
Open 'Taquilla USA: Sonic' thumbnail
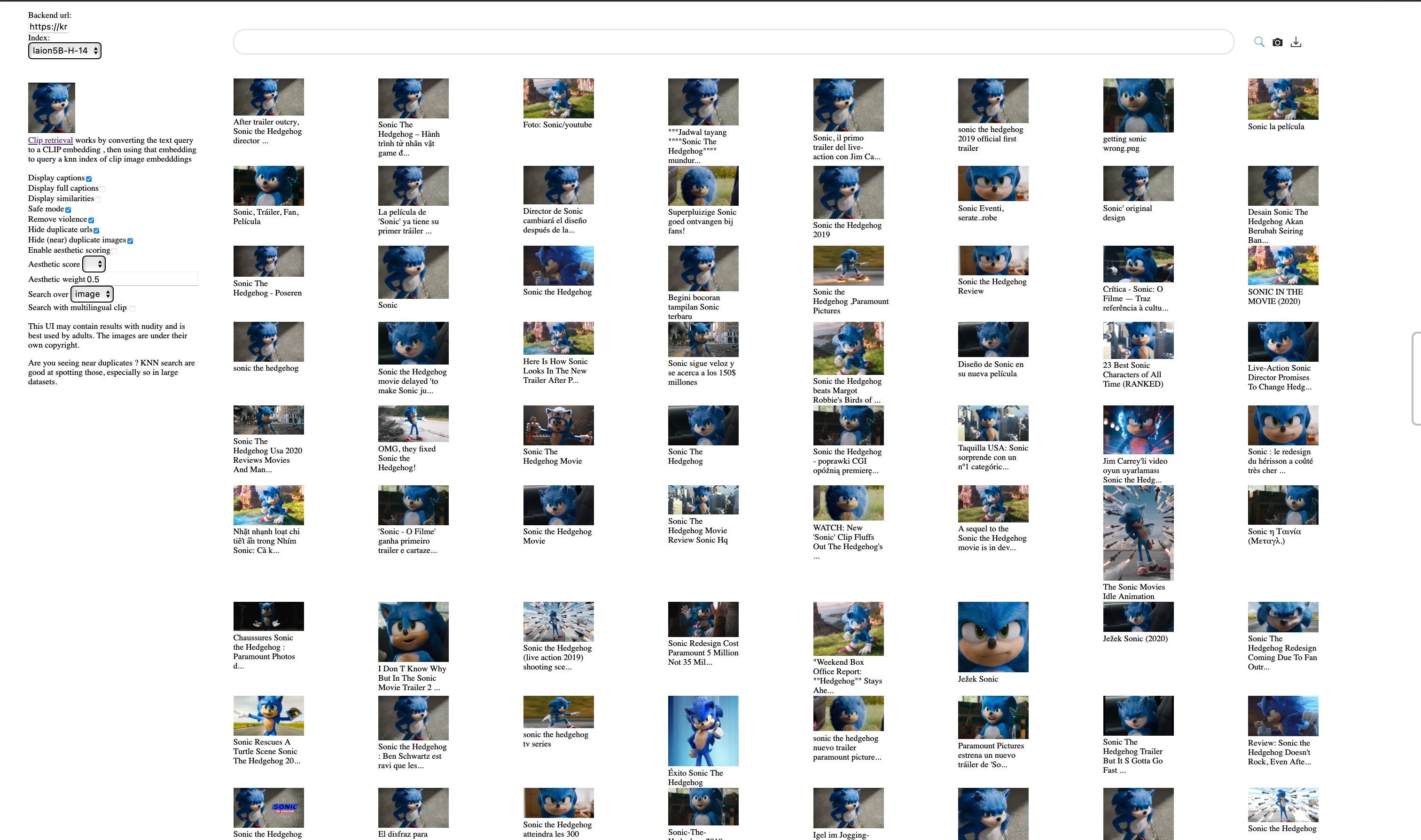tap(993, 423)
